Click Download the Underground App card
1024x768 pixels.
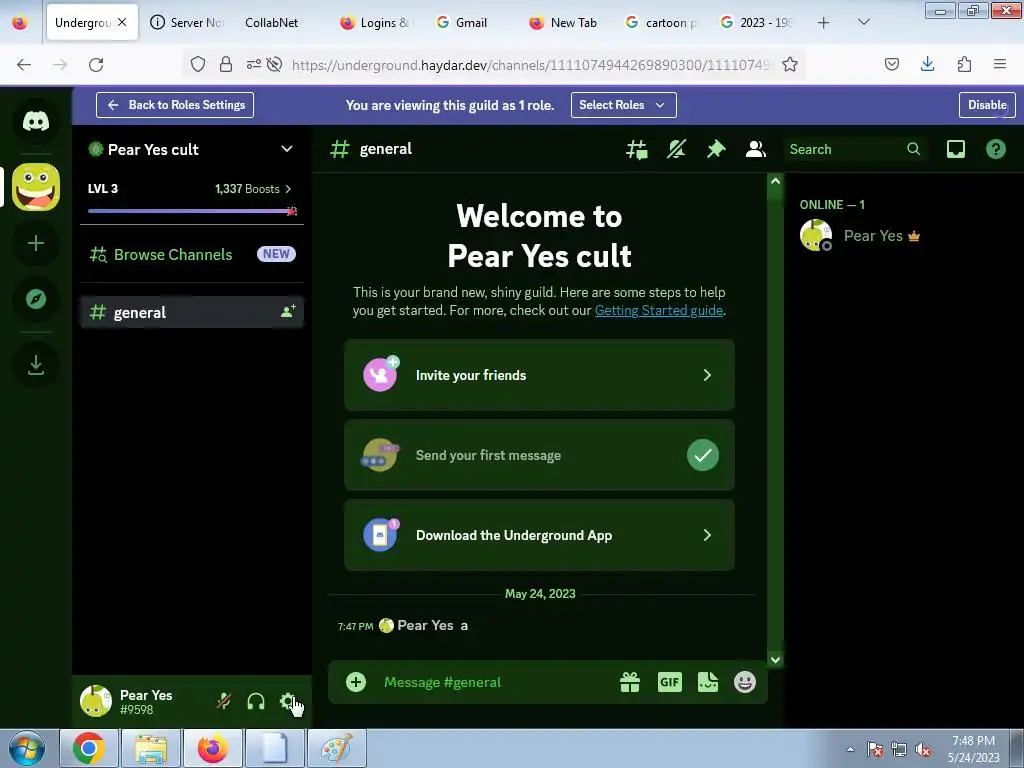pyautogui.click(x=539, y=536)
